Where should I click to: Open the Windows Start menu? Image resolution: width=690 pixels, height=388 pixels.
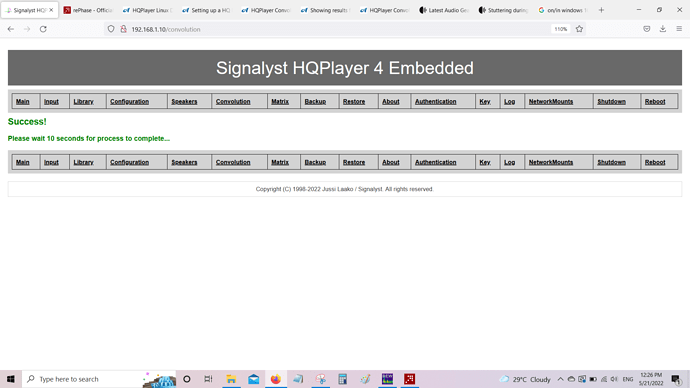click(11, 379)
